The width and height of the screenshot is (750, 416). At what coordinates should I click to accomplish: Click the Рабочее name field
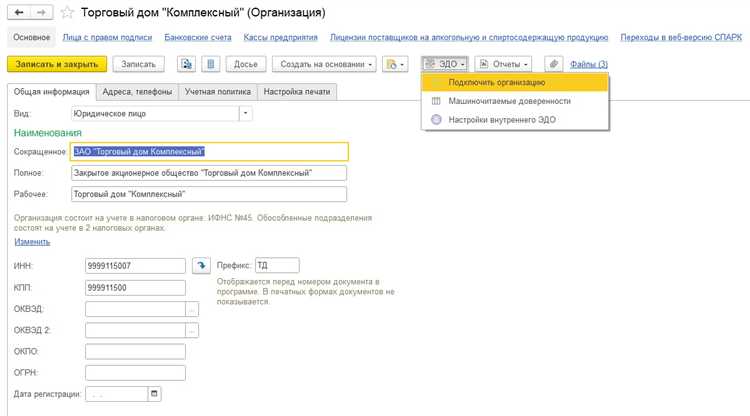209,194
